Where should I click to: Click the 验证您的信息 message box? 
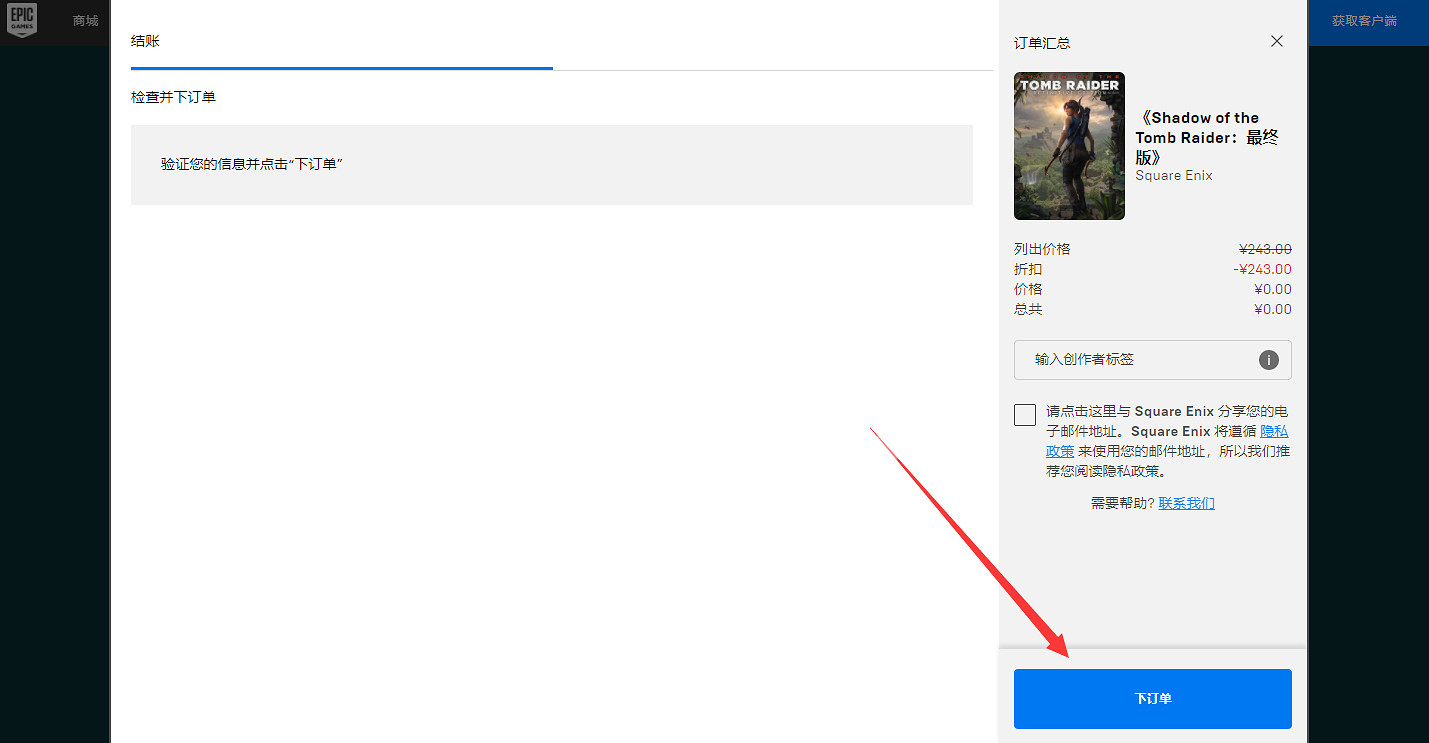click(x=551, y=165)
